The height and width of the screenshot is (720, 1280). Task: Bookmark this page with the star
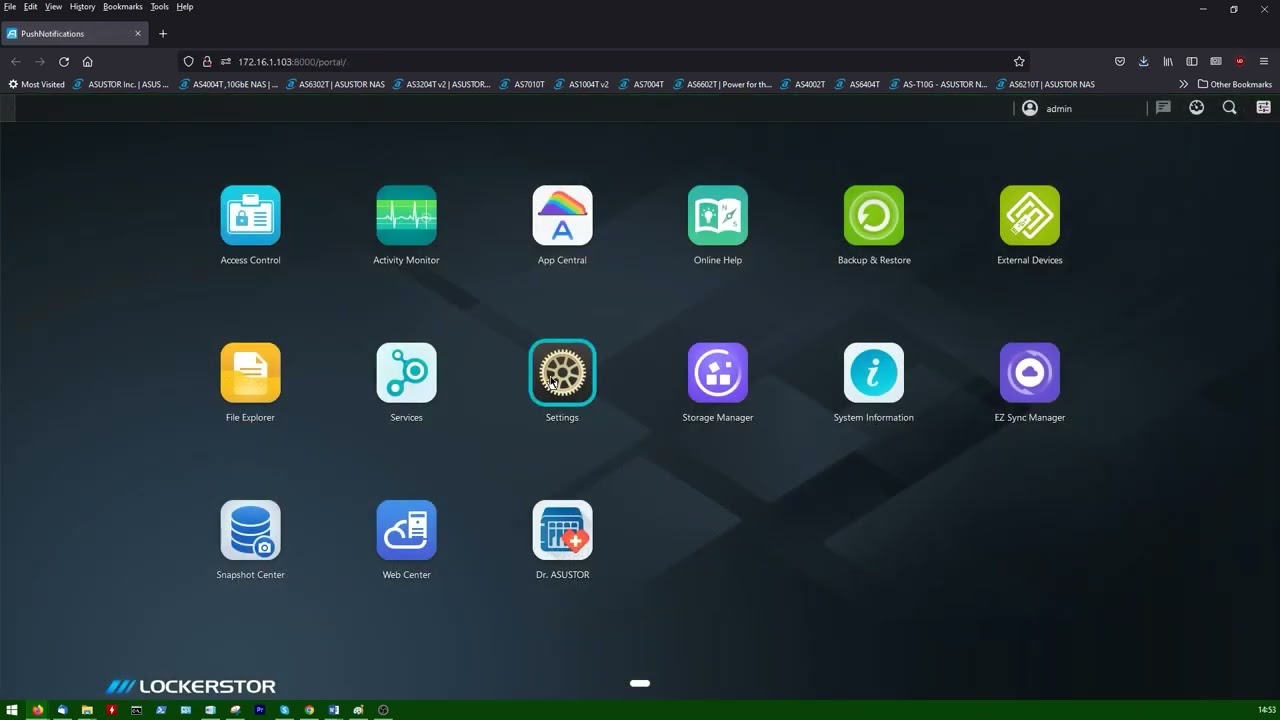click(1019, 61)
